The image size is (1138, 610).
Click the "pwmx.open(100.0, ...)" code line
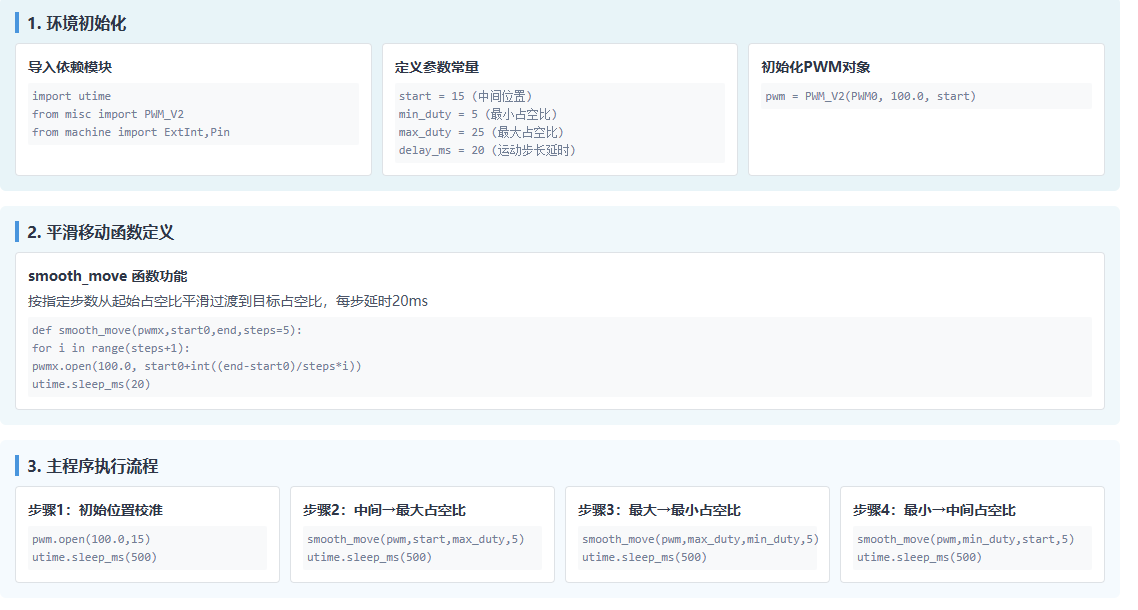pyautogui.click(x=196, y=366)
